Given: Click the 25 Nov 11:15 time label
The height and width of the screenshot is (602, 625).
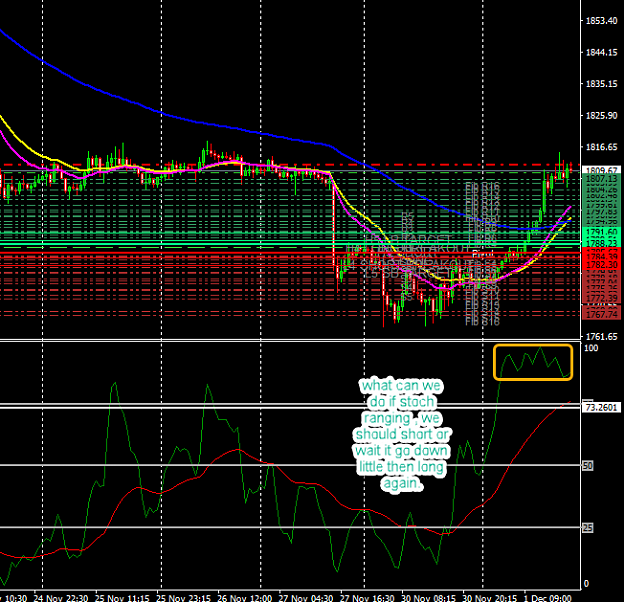Looking at the screenshot, I should (x=122, y=598).
